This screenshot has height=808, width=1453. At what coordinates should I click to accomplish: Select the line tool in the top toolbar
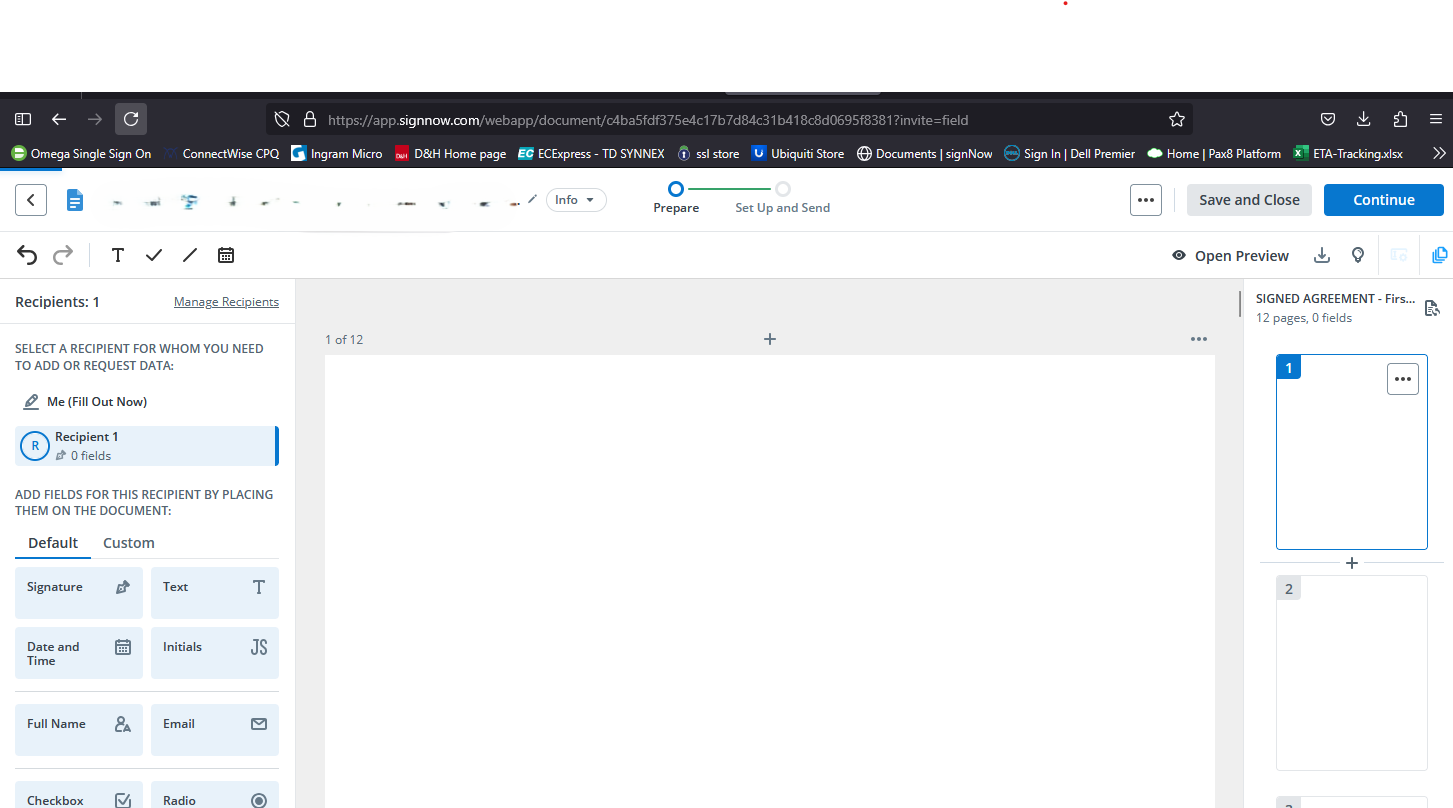coord(190,255)
